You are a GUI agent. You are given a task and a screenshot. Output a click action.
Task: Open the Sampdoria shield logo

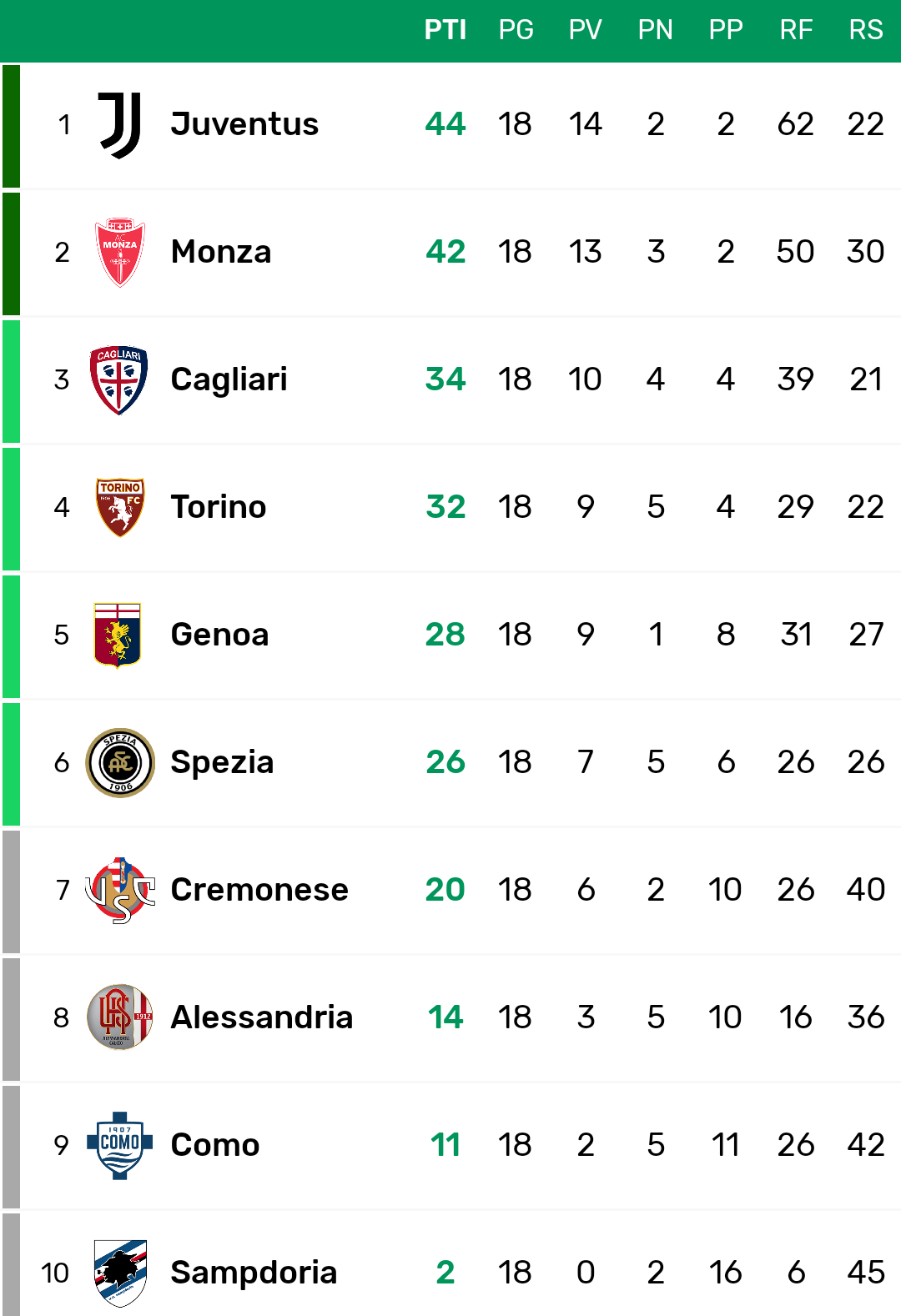(121, 1273)
